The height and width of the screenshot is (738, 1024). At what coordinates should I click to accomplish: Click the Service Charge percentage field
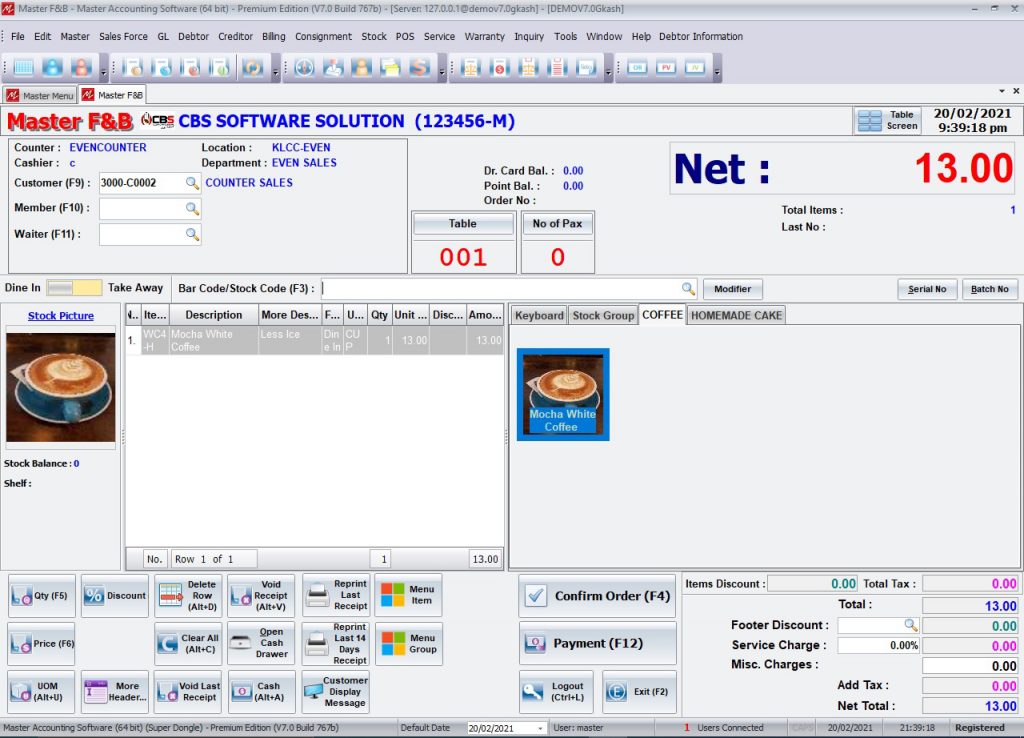[878, 645]
